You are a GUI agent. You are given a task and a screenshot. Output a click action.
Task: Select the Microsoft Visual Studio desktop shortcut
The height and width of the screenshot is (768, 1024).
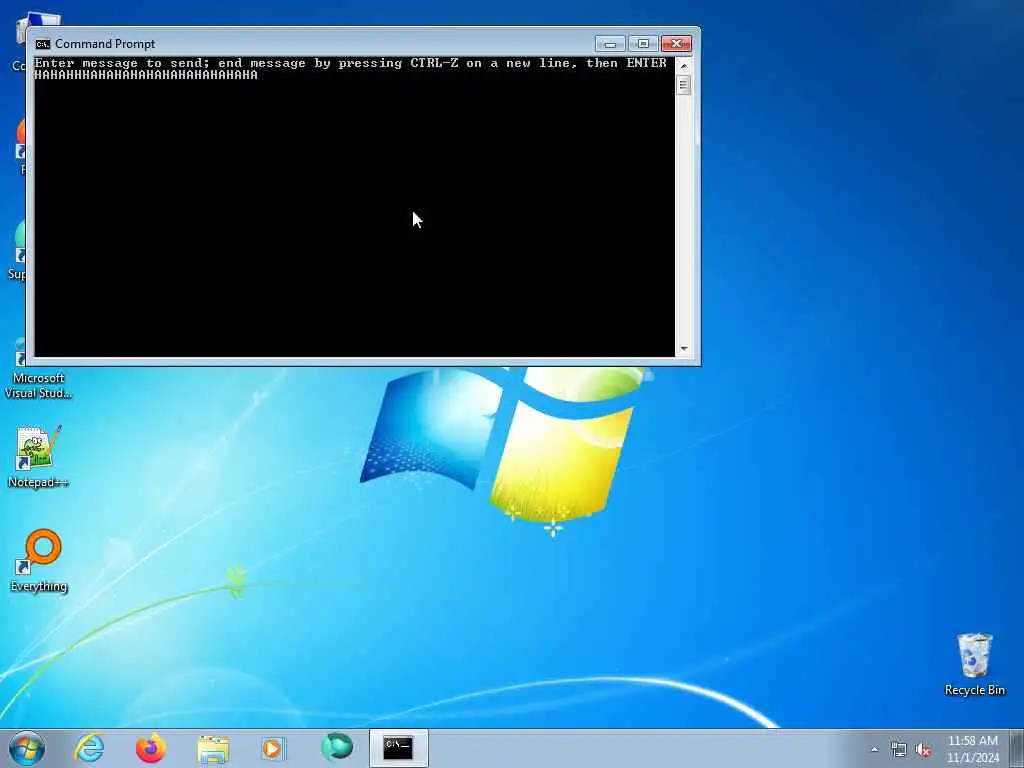[38, 369]
